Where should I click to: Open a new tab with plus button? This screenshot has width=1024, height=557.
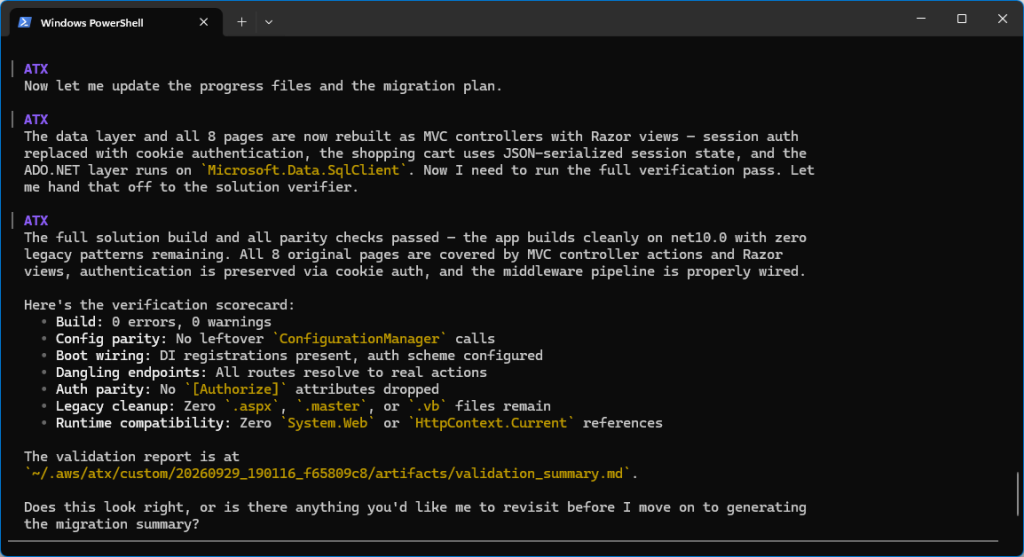pyautogui.click(x=242, y=22)
